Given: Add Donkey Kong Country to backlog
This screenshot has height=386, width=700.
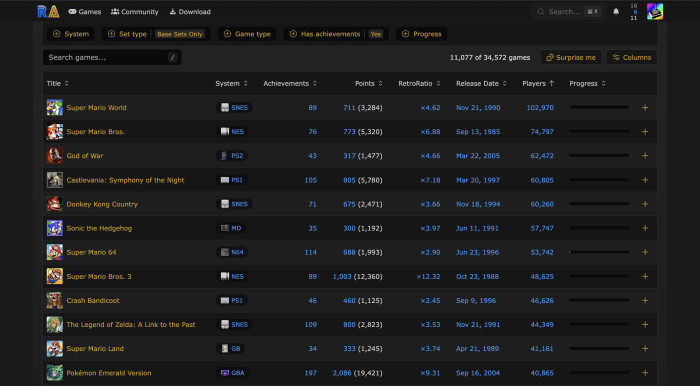Looking at the screenshot, I should [x=645, y=204].
